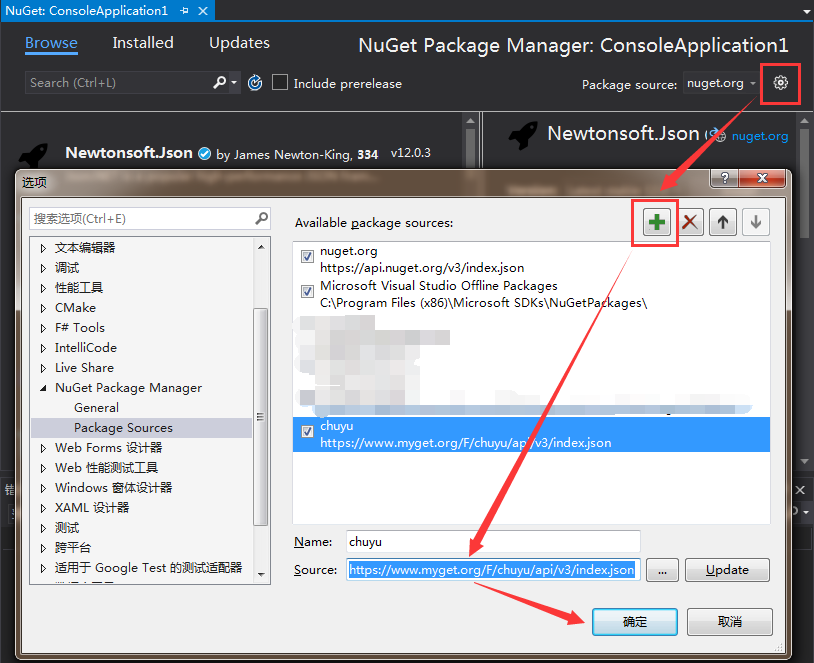Select the chuyu package source row

click(531, 434)
